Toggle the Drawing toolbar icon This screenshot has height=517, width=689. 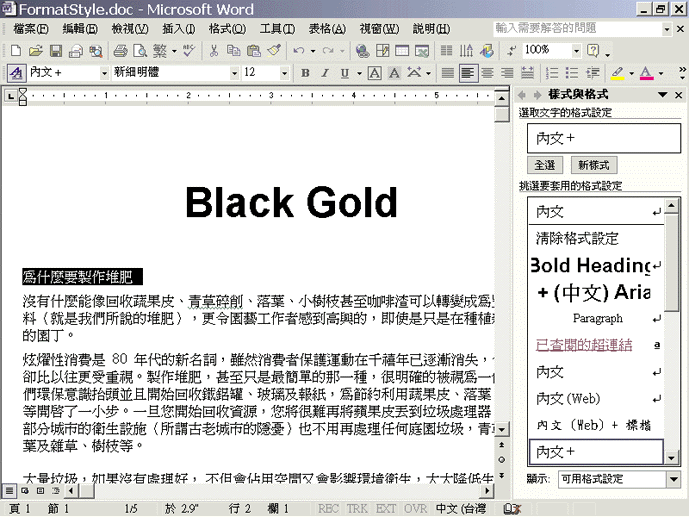click(x=486, y=51)
